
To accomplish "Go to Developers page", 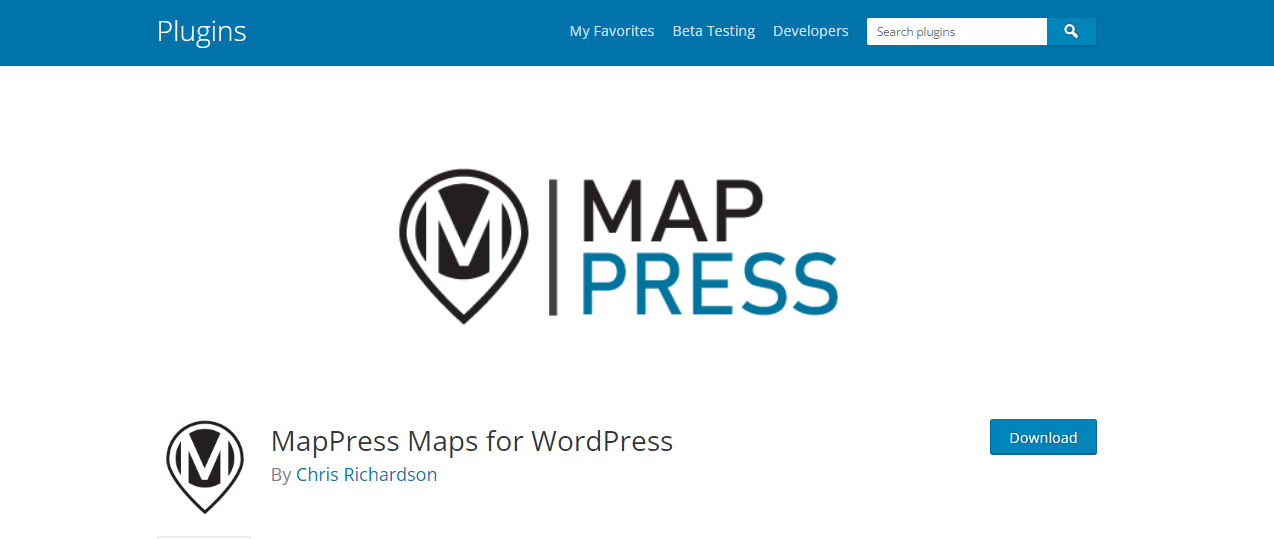I will pyautogui.click(x=811, y=31).
